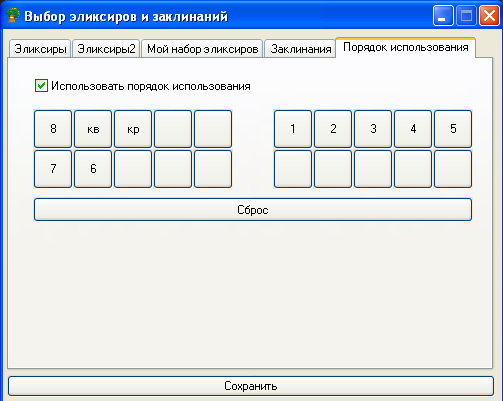The image size is (503, 401).
Task: Select the Заклинания tab
Action: tap(300, 49)
